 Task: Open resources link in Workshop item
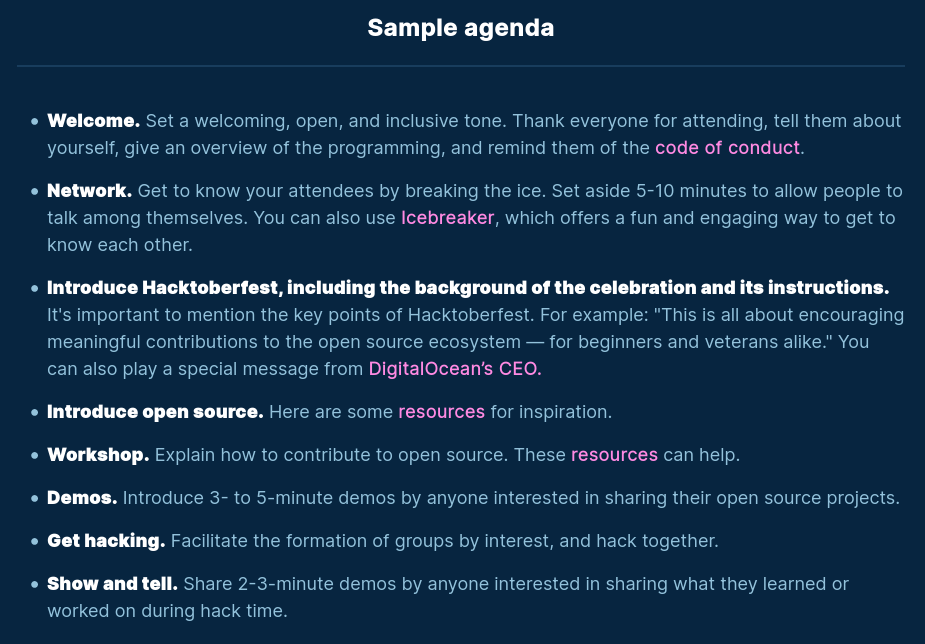coord(614,455)
